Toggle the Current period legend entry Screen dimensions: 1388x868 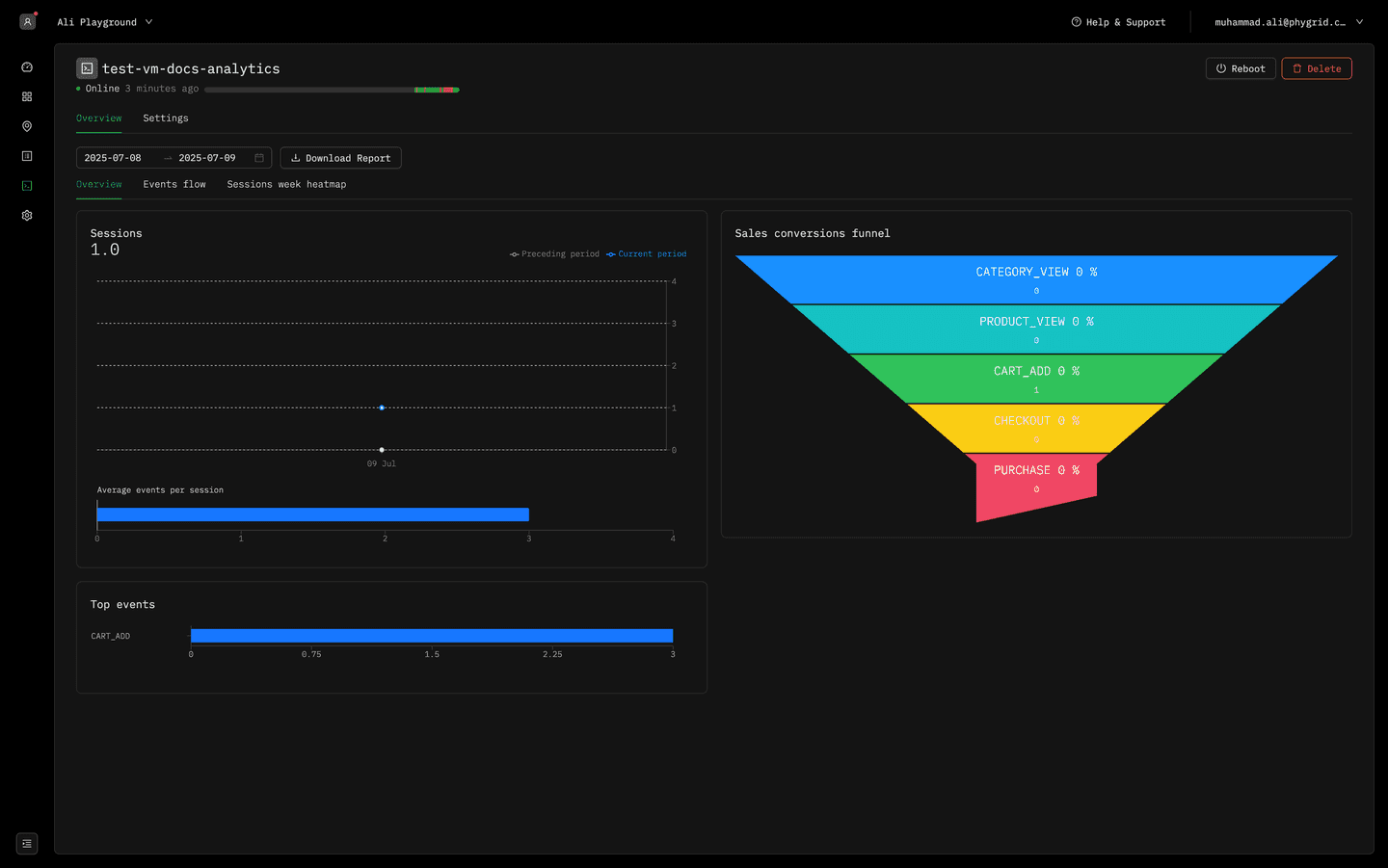point(651,253)
